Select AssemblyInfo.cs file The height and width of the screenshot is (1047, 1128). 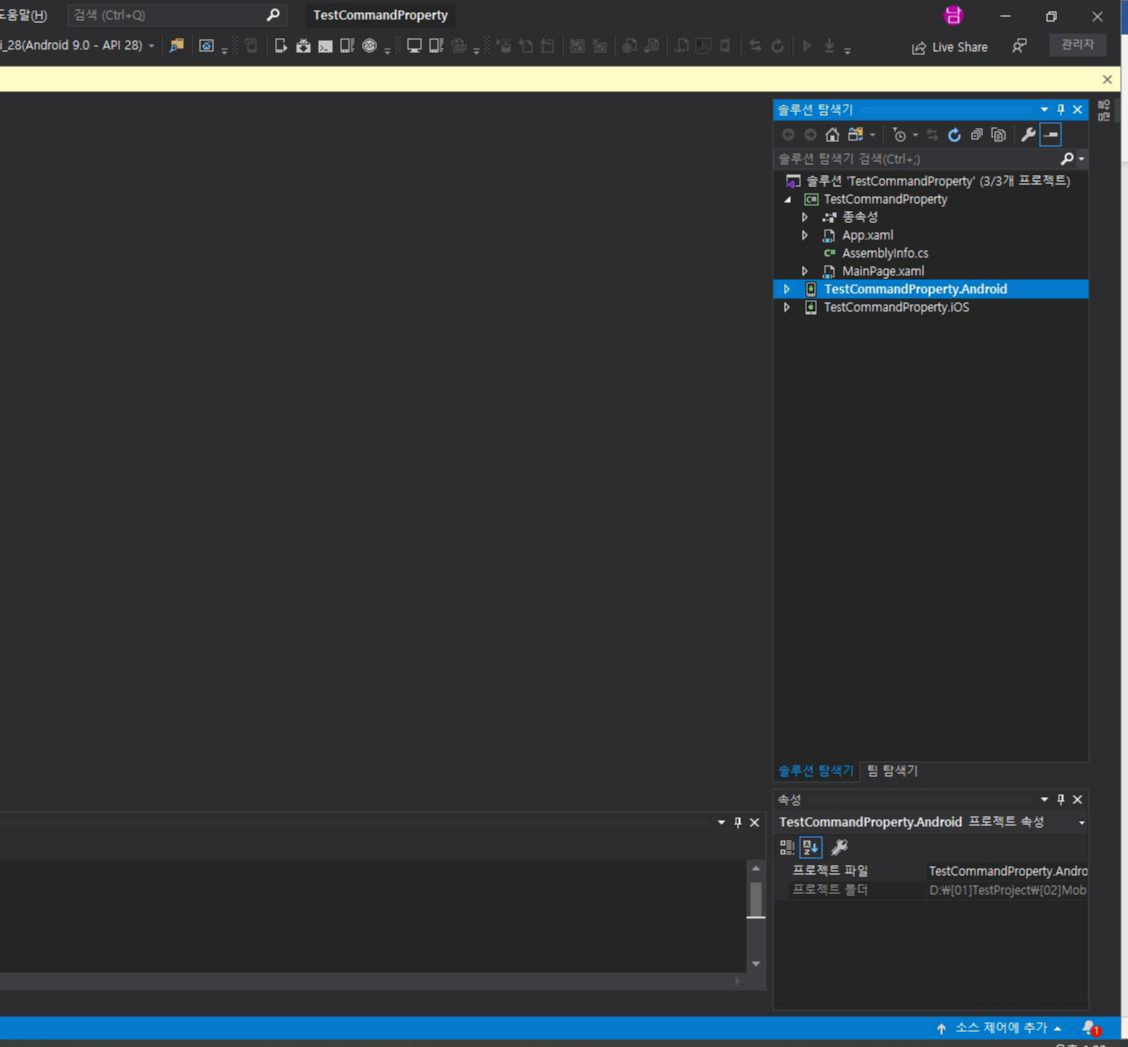click(885, 253)
